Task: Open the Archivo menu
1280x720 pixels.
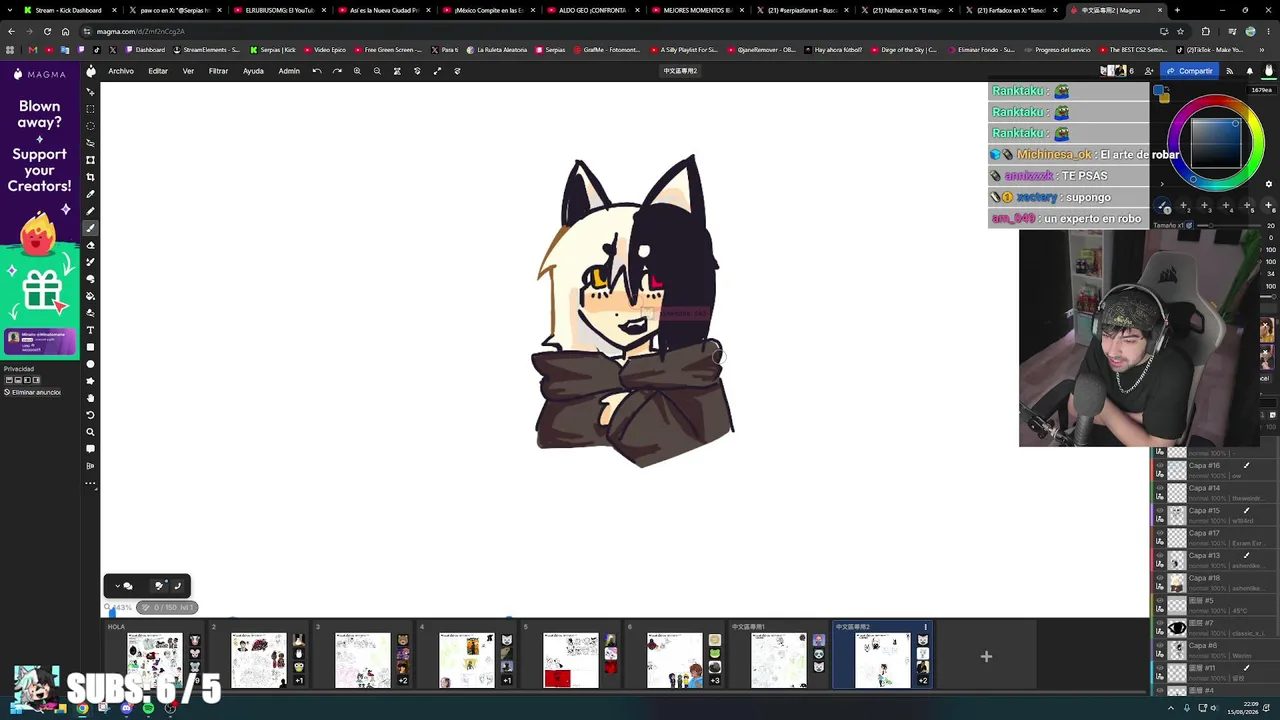Action: coord(121,71)
